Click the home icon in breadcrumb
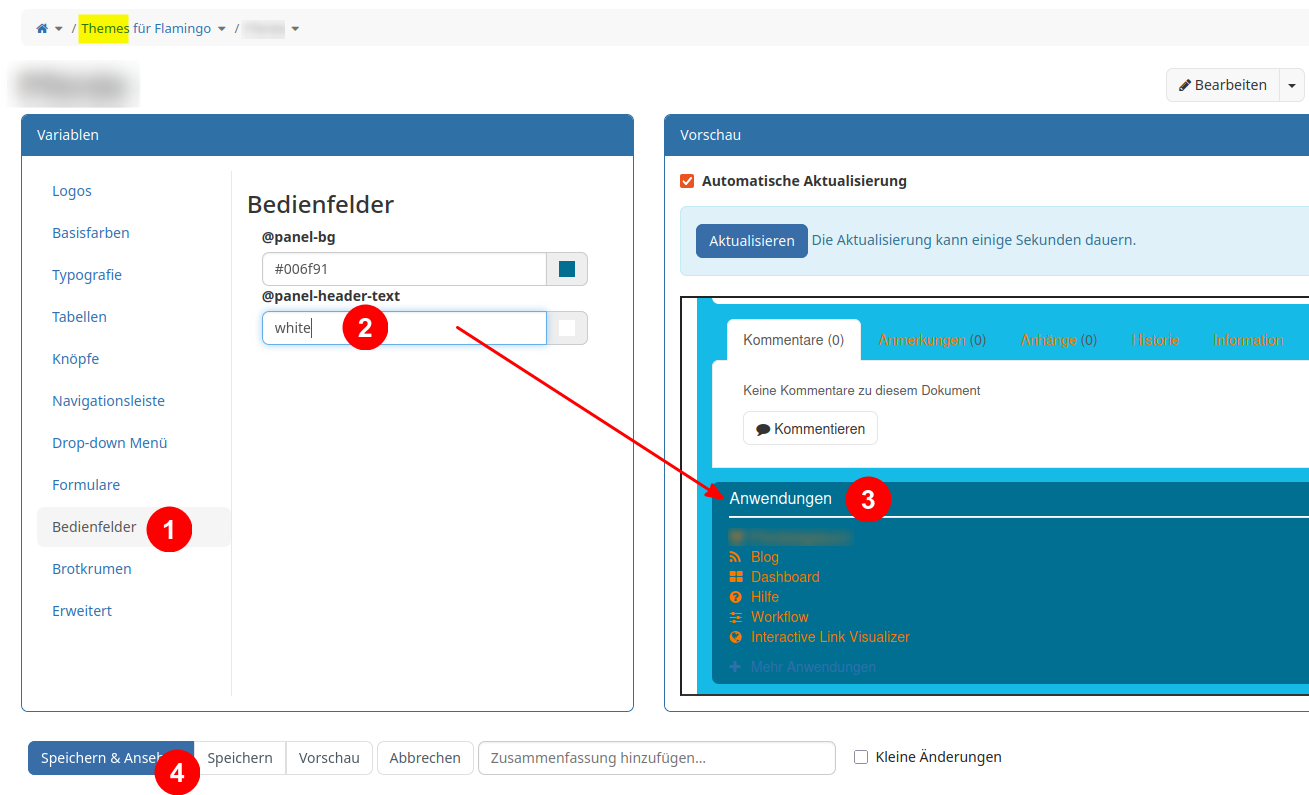The image size is (1309, 795). (42, 29)
